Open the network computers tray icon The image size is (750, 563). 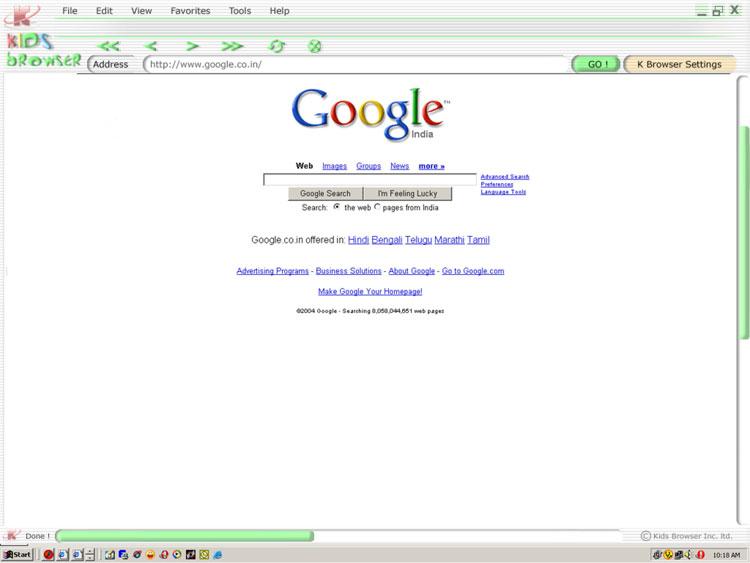(679, 555)
